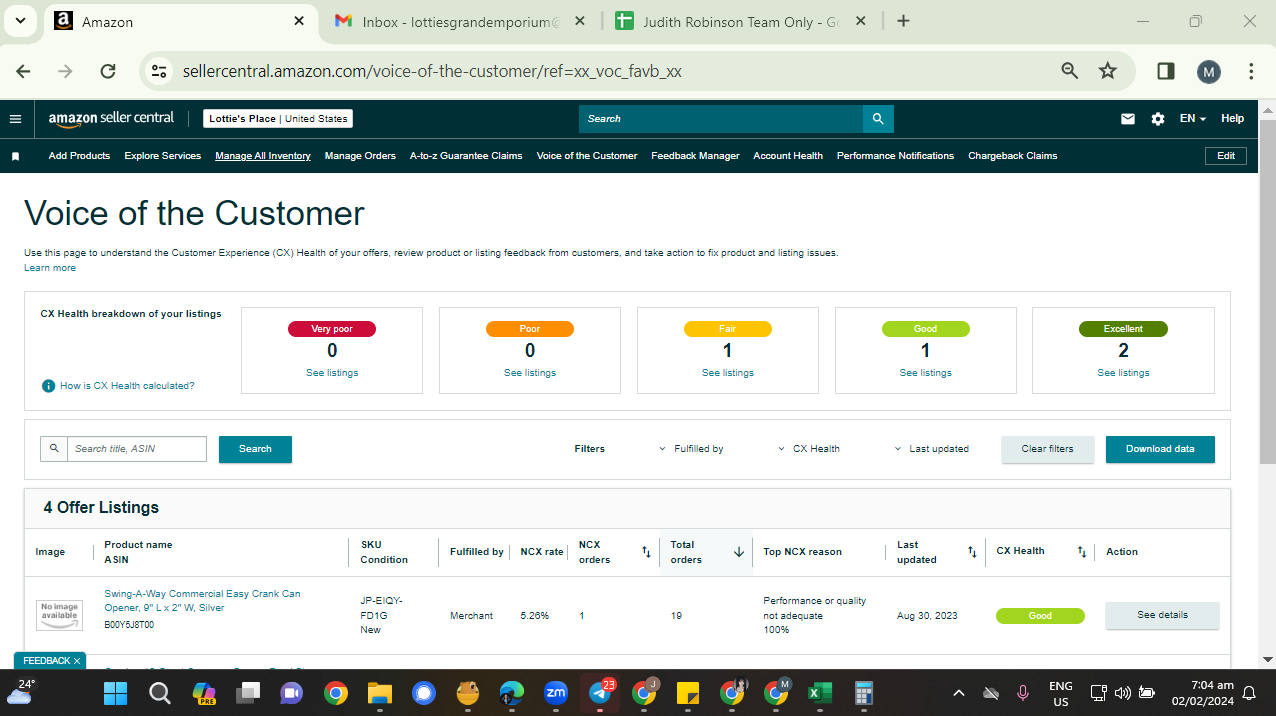Open the Swing-A-Way can opener product link
1276x716 pixels.
(x=202, y=601)
